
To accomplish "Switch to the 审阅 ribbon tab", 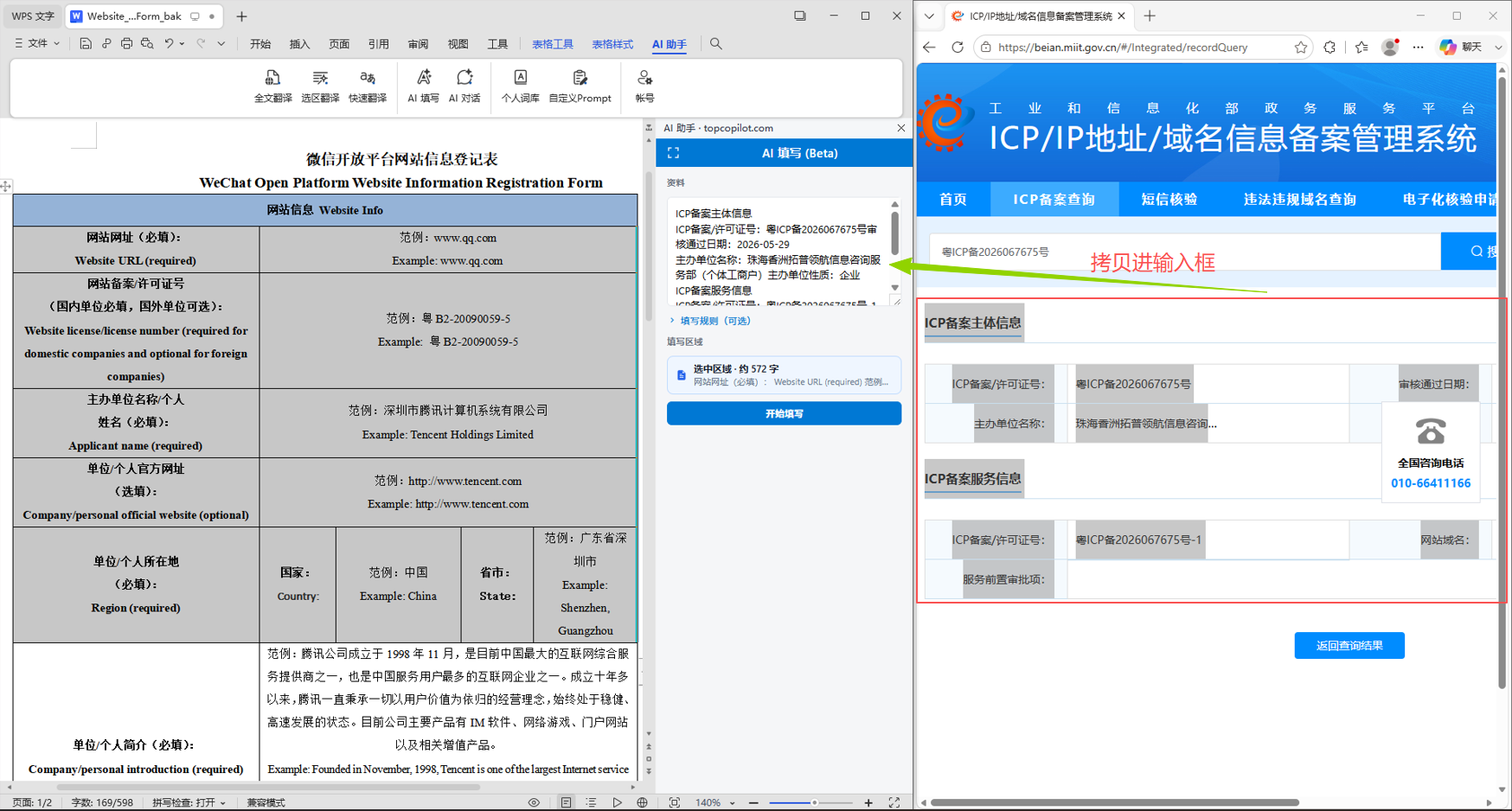I will [x=418, y=44].
